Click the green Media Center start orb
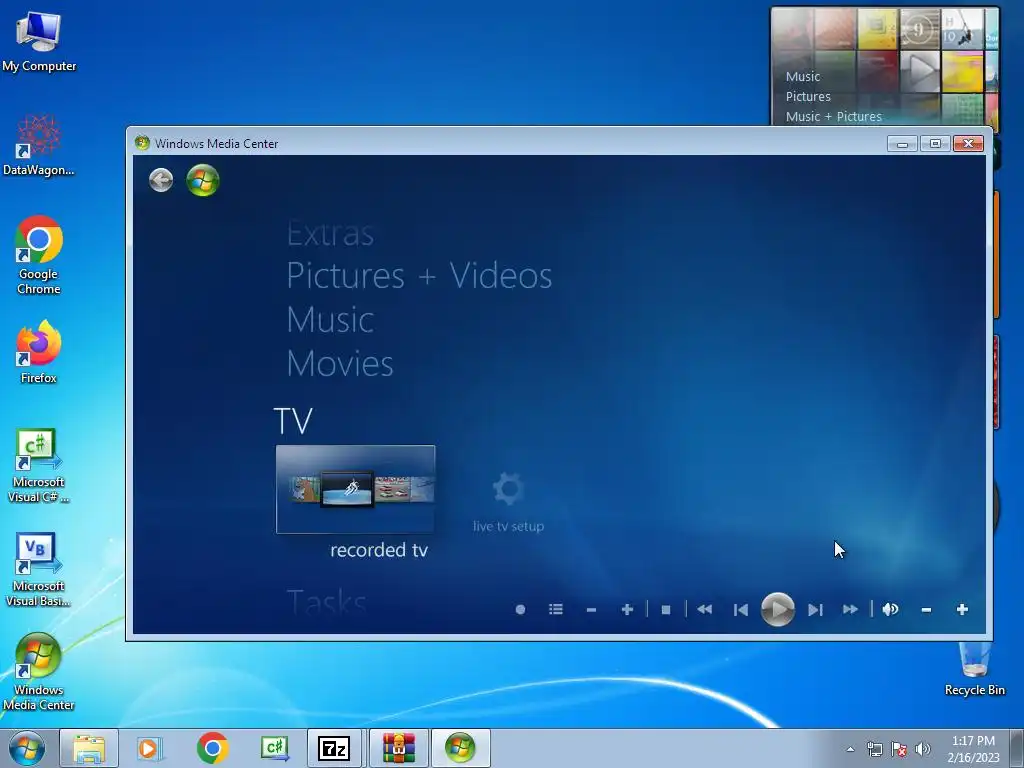This screenshot has width=1024, height=768. click(x=202, y=180)
